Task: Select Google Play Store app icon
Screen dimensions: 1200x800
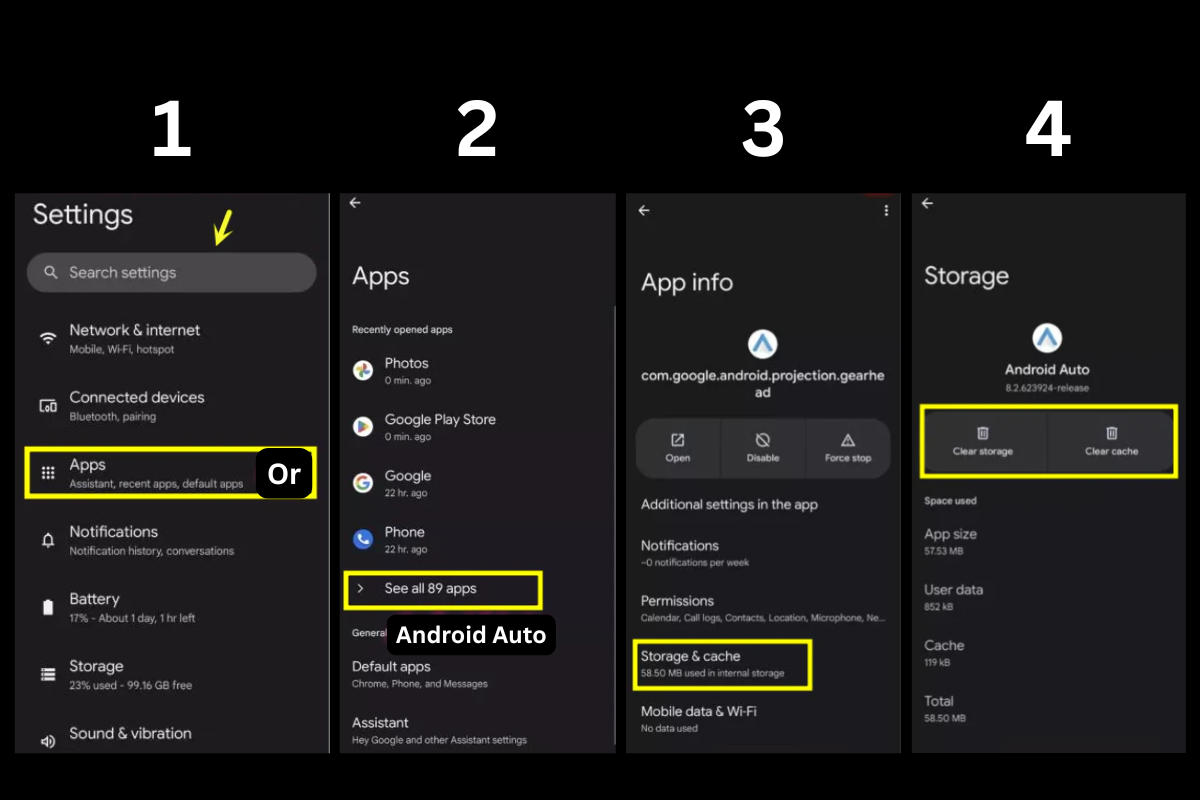Action: click(363, 427)
